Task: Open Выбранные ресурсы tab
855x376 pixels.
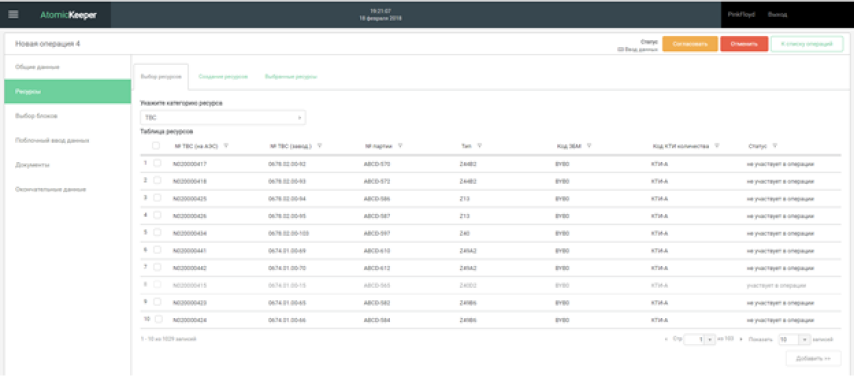Action: point(291,77)
